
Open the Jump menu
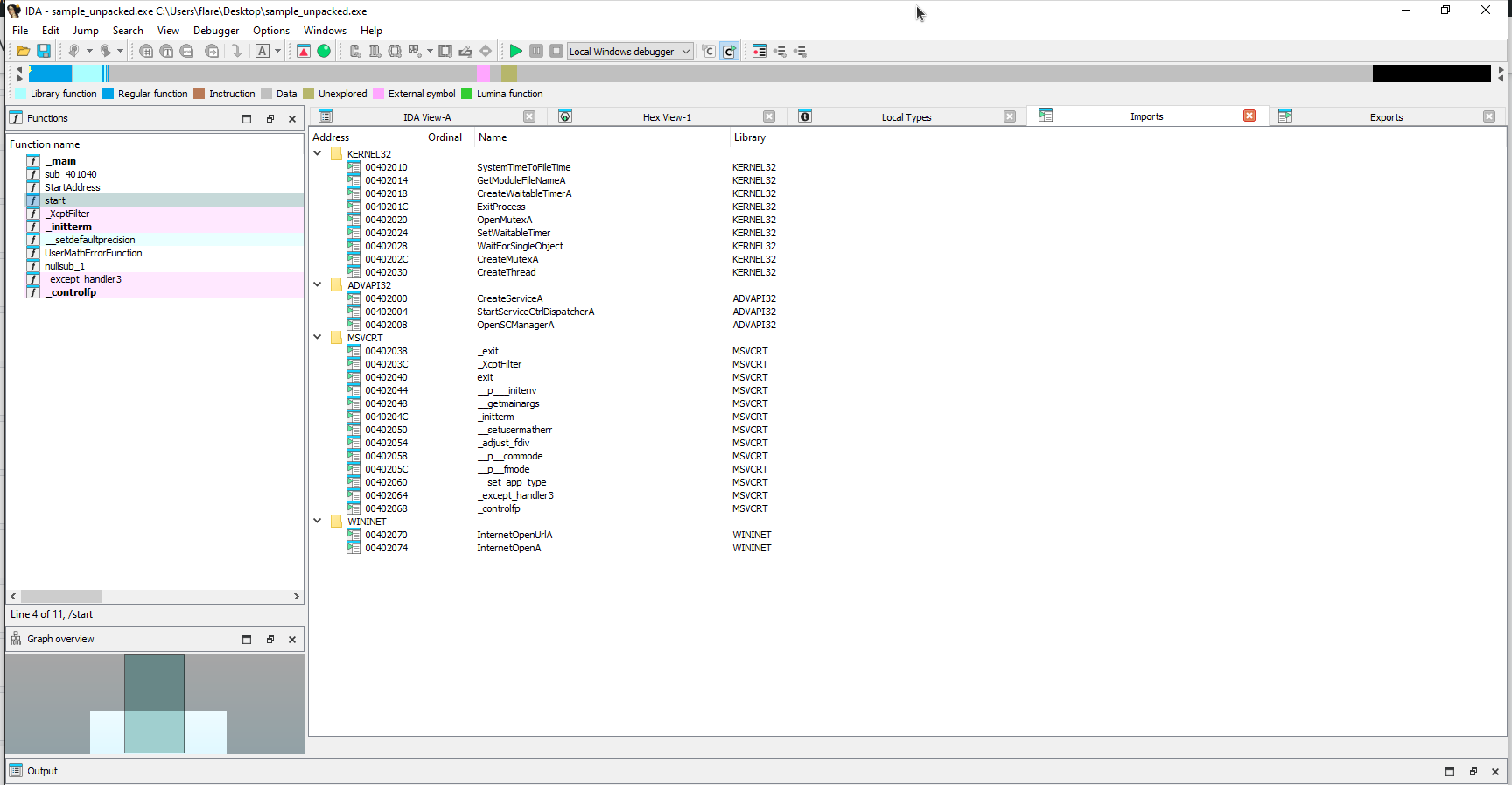[86, 31]
